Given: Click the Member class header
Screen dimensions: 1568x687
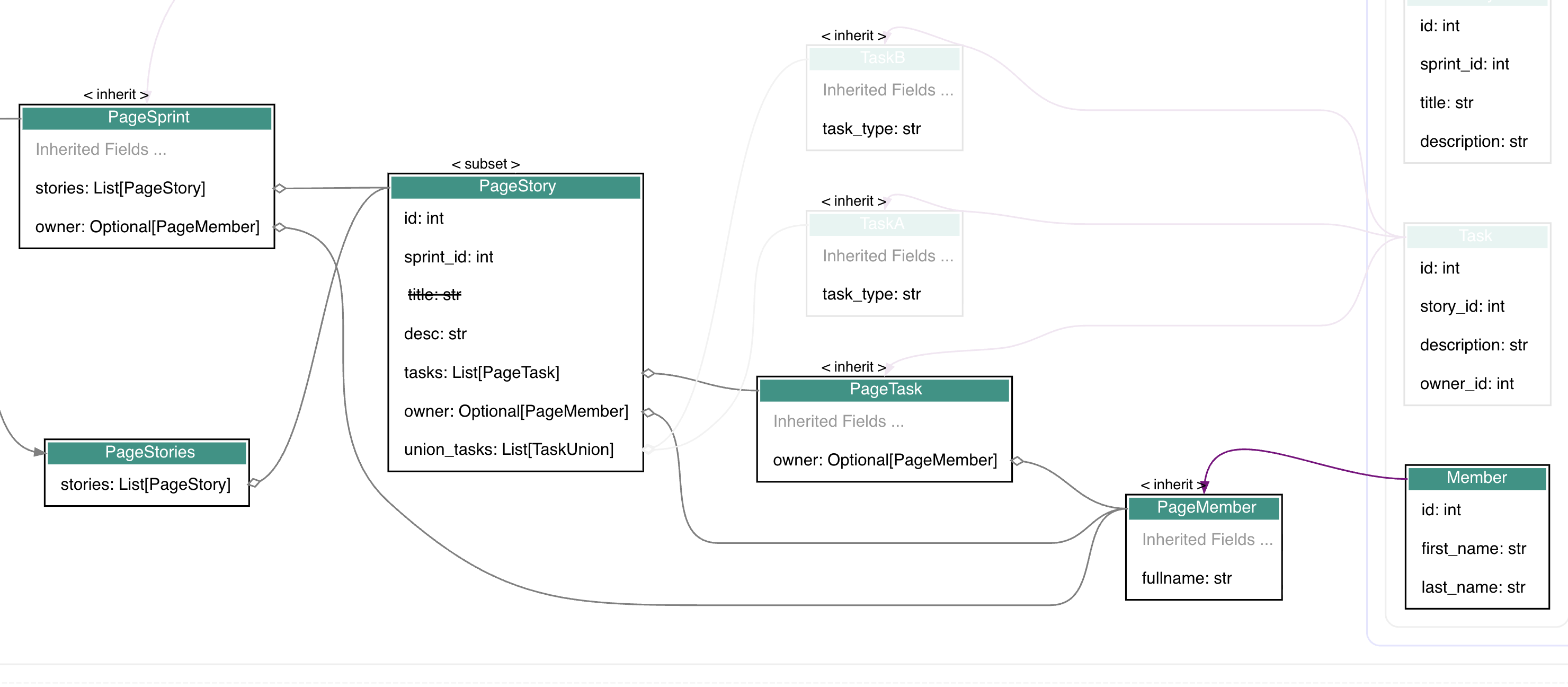Looking at the screenshot, I should 1476,477.
